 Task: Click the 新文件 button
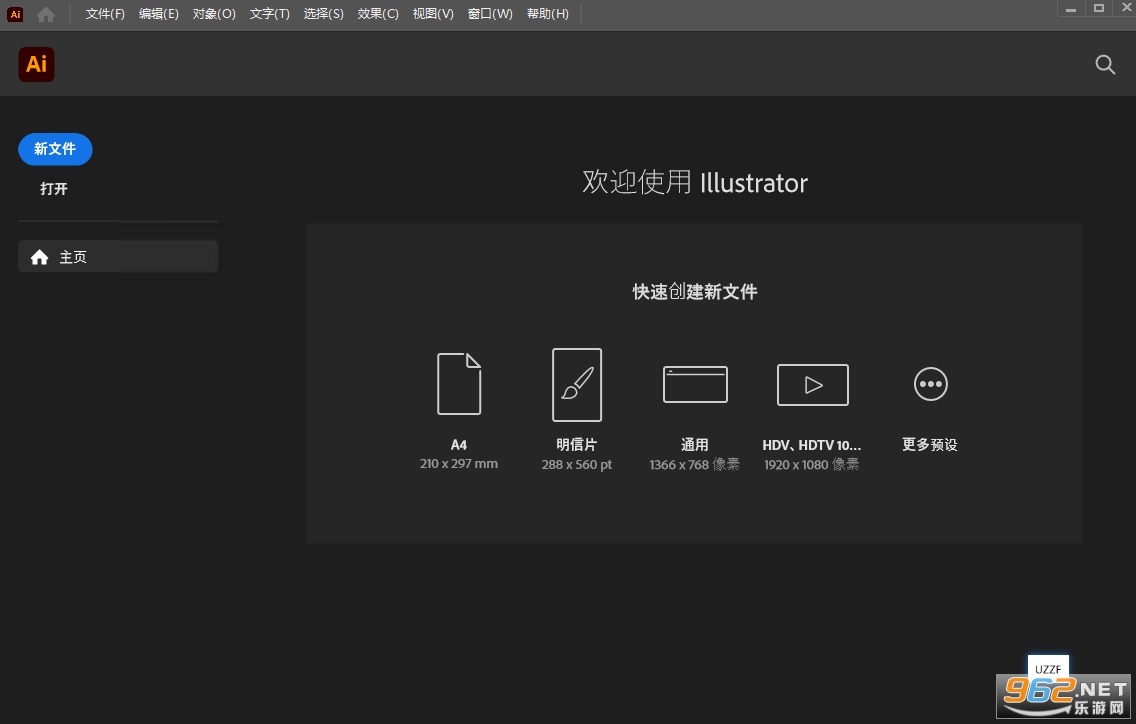55,149
